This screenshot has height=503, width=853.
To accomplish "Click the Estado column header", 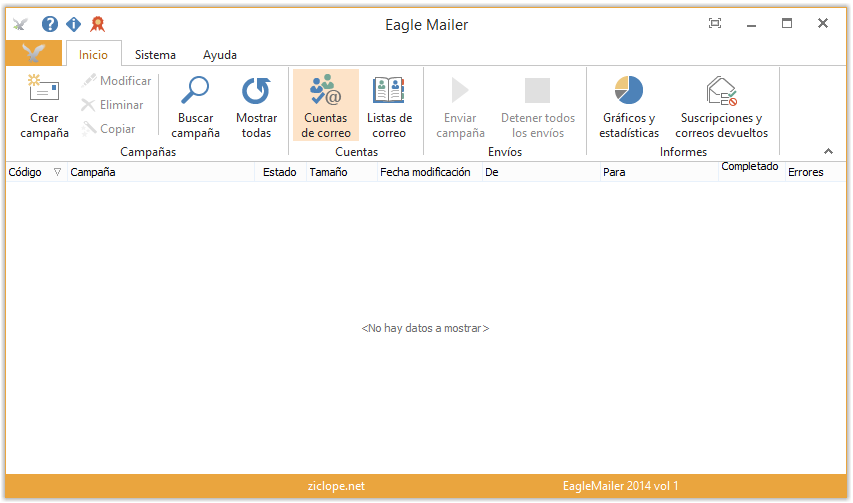I will tap(280, 172).
